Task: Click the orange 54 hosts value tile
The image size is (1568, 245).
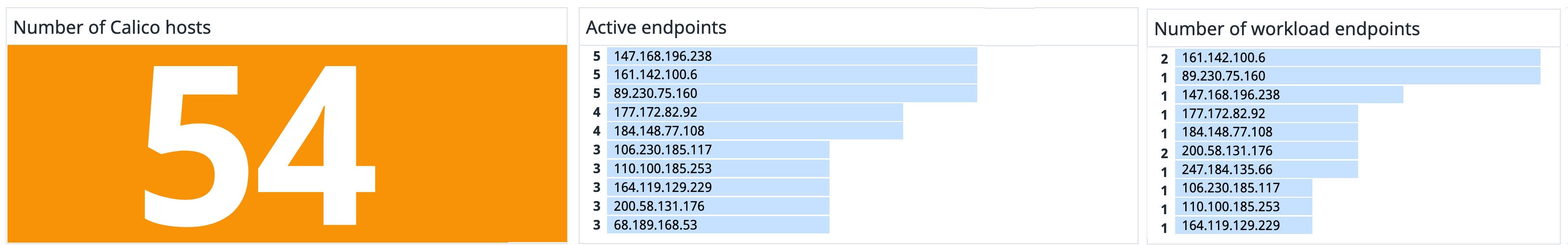Action: (287, 144)
